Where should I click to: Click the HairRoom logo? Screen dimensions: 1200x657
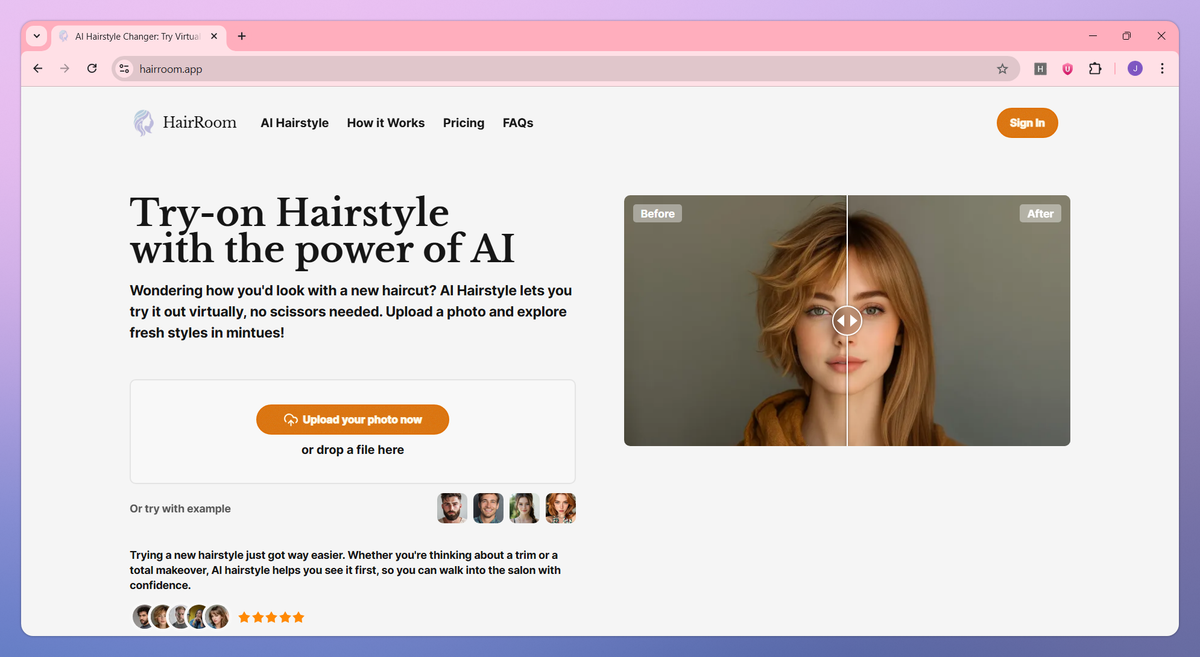185,123
